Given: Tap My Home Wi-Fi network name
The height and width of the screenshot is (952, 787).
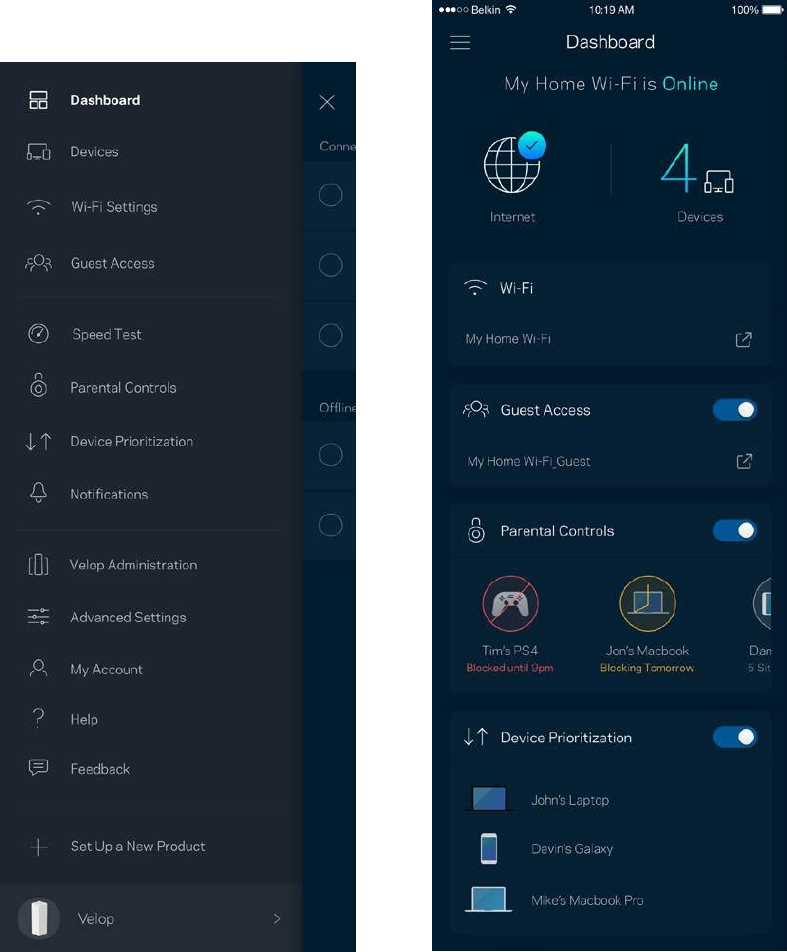Looking at the screenshot, I should point(508,339).
